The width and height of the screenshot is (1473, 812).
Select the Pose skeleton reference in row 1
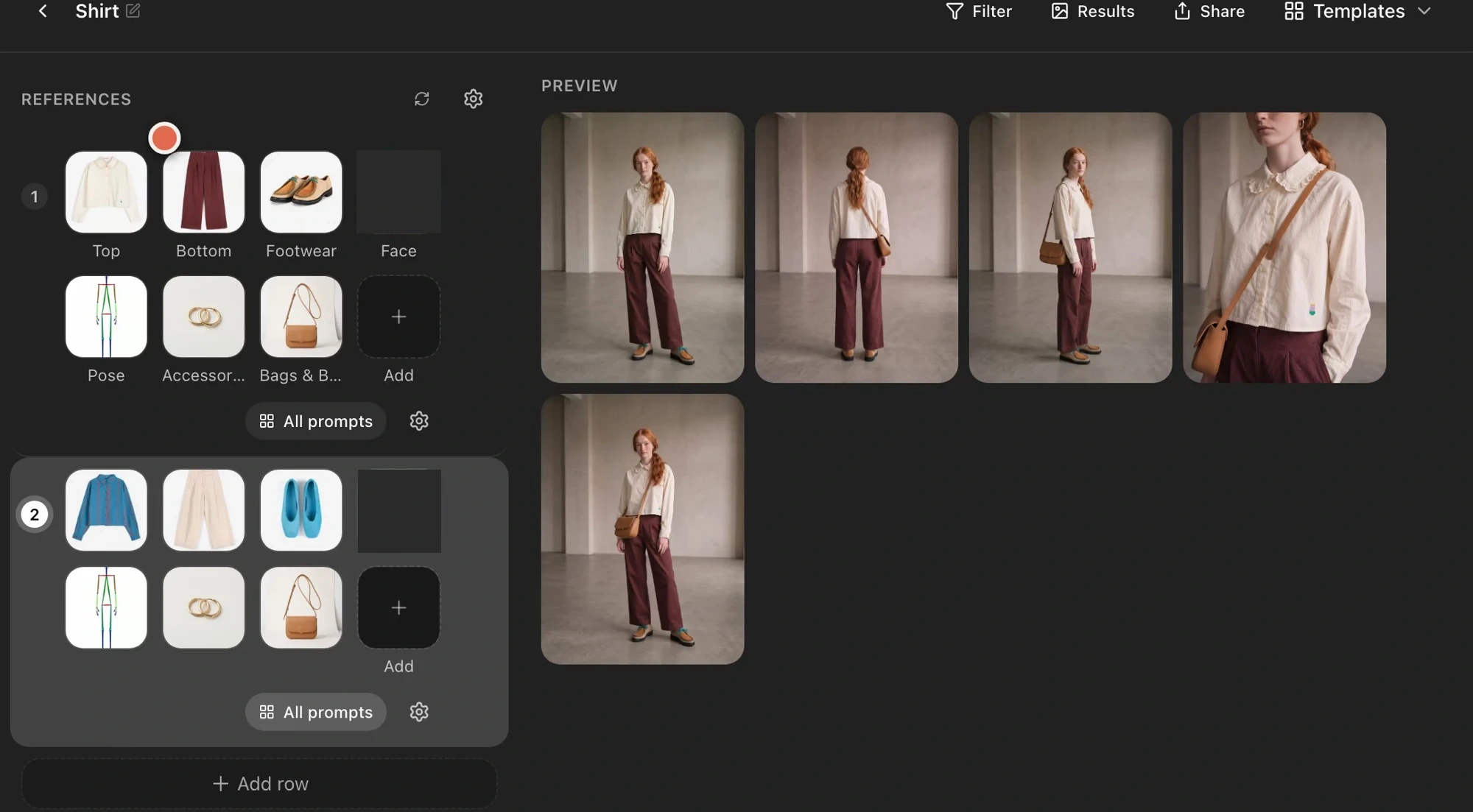[106, 317]
